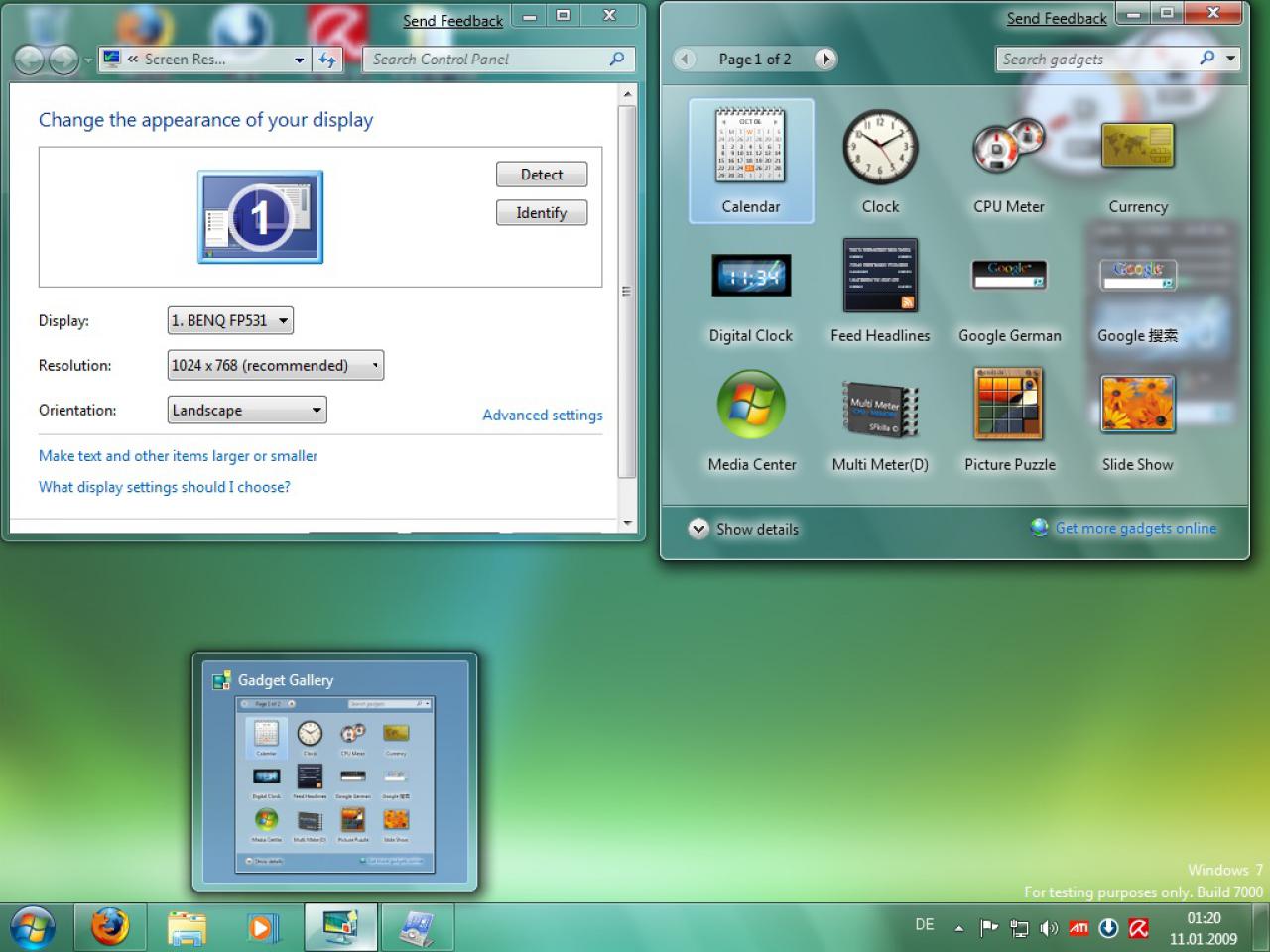Viewport: 1270px width, 952px height.
Task: Open Advanced settings link
Action: click(543, 415)
